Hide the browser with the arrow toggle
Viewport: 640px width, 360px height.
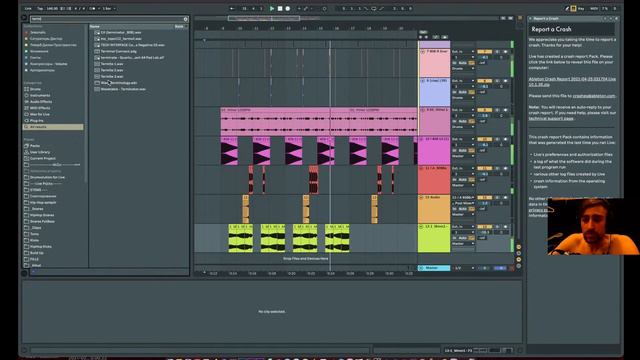click(24, 18)
